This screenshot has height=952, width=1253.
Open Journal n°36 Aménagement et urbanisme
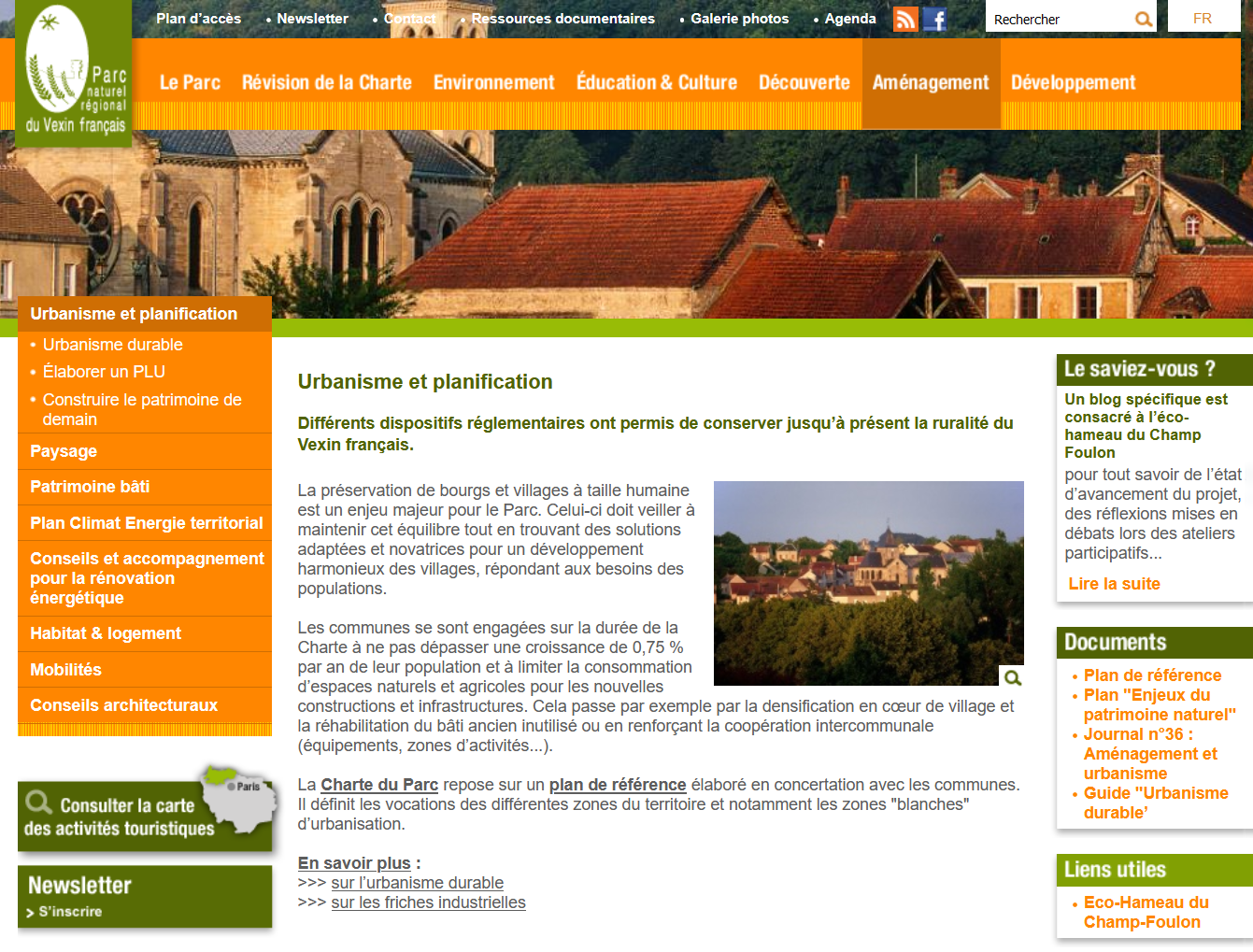pos(1150,754)
